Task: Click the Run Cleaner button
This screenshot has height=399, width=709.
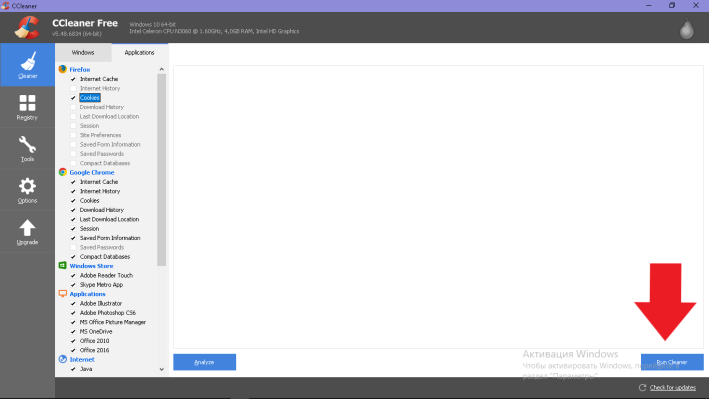Action: (672, 362)
